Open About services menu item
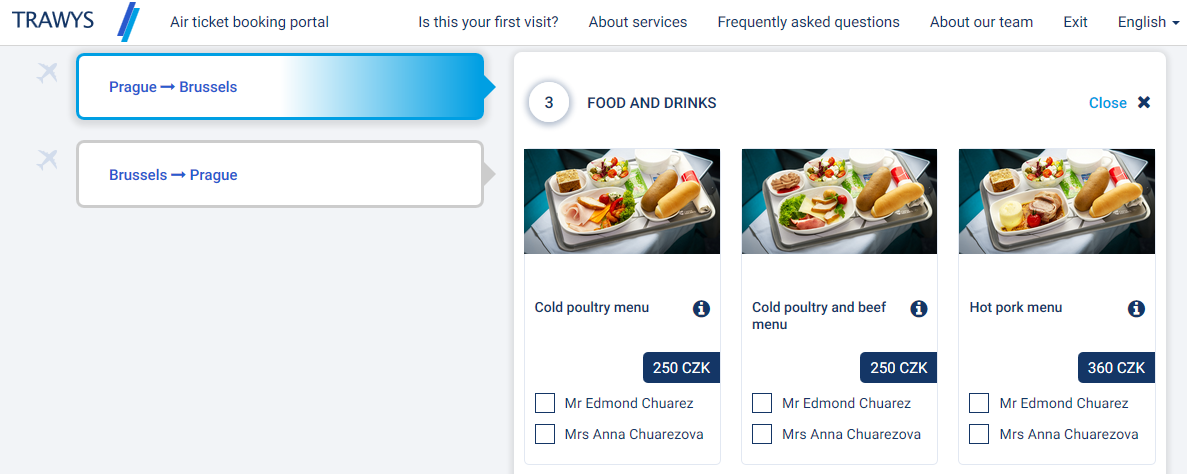 click(x=638, y=22)
